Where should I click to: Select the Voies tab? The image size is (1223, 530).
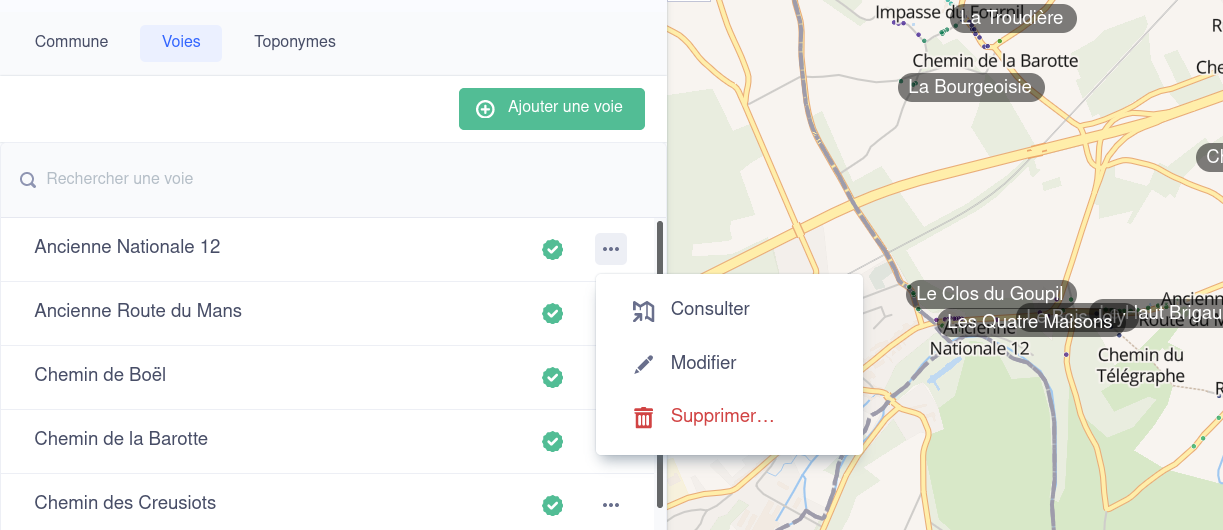point(181,42)
